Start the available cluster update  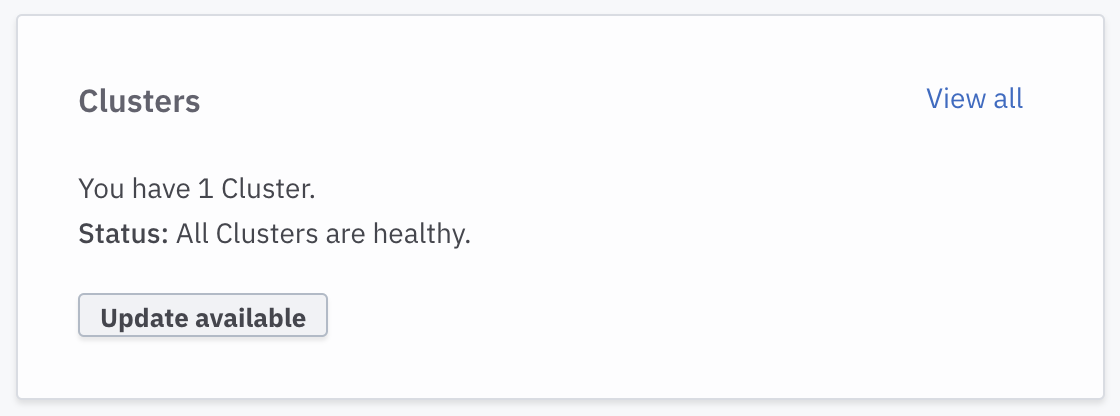point(203,318)
